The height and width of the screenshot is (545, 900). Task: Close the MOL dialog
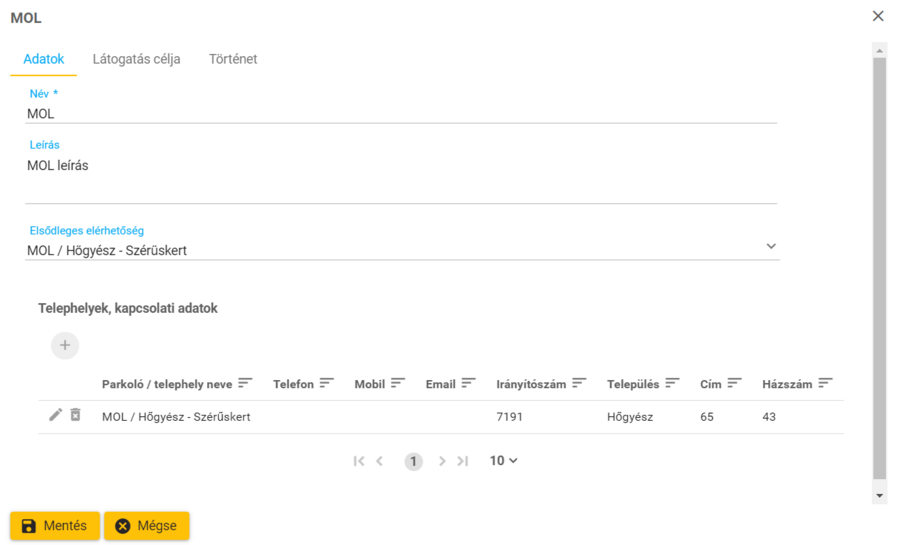click(x=878, y=16)
